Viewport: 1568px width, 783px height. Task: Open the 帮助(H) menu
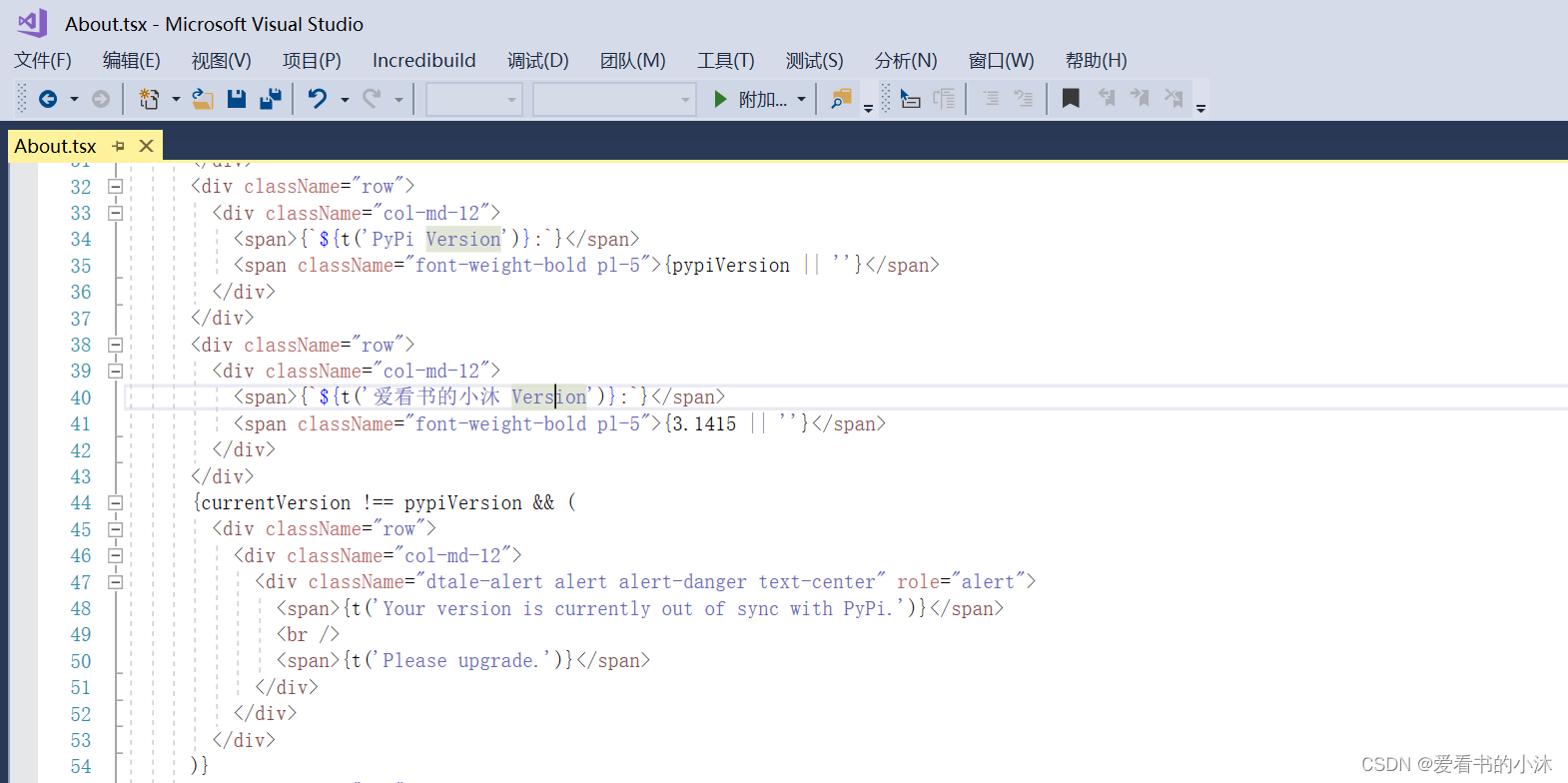(1097, 60)
